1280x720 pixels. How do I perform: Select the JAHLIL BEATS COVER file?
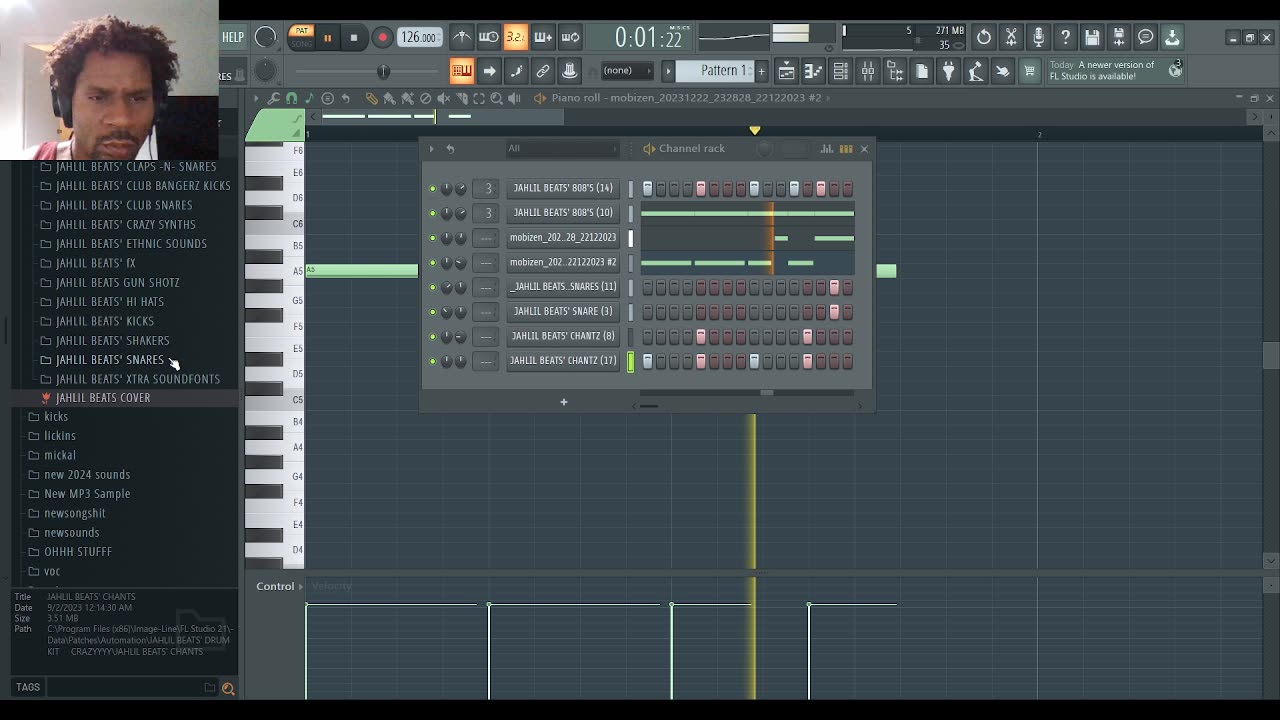point(103,398)
